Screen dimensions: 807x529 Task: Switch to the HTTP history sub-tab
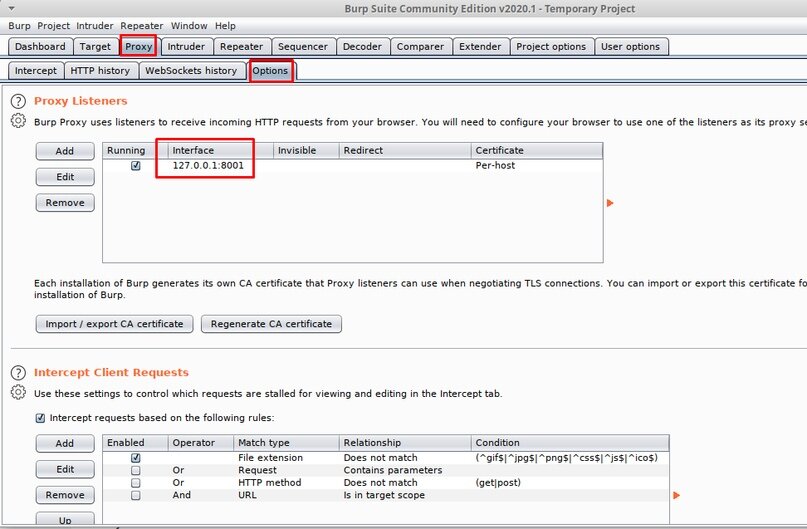100,70
